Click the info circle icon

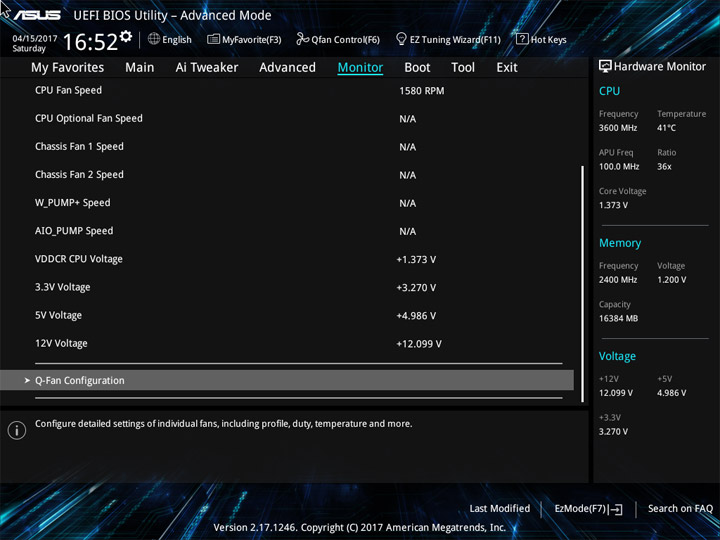[x=17, y=430]
